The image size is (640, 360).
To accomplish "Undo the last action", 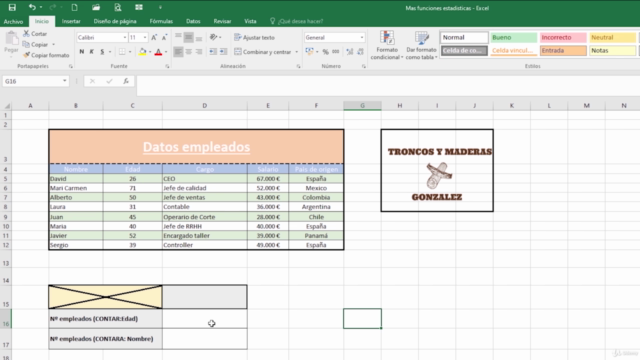I will [32, 7].
